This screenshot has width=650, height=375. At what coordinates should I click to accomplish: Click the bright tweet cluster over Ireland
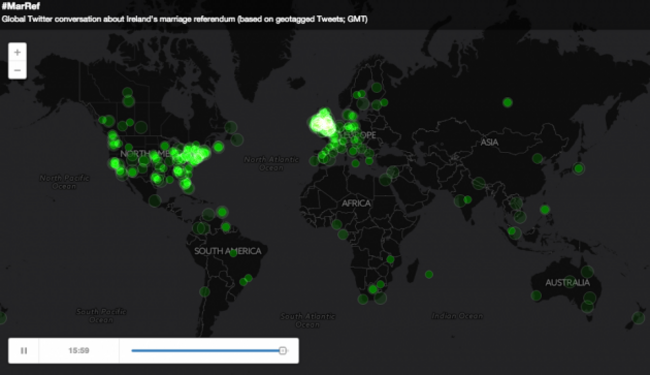coord(323,123)
